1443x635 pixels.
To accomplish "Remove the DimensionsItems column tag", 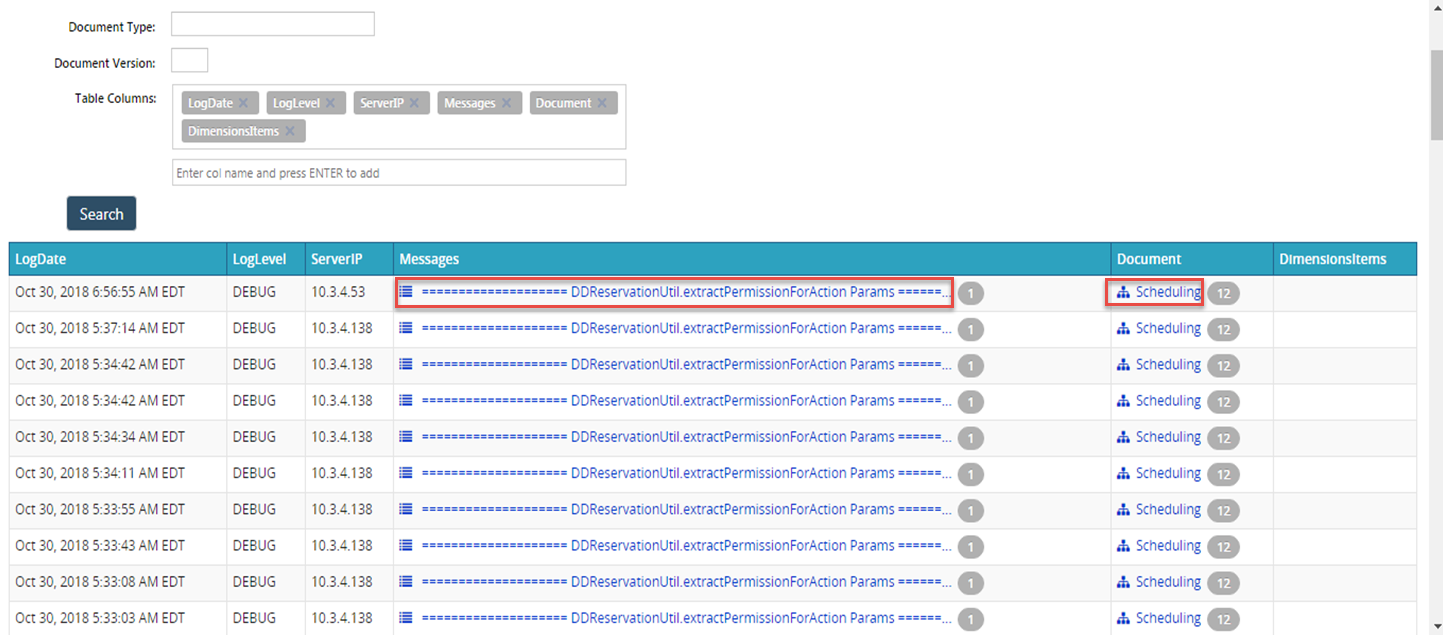I will 290,131.
